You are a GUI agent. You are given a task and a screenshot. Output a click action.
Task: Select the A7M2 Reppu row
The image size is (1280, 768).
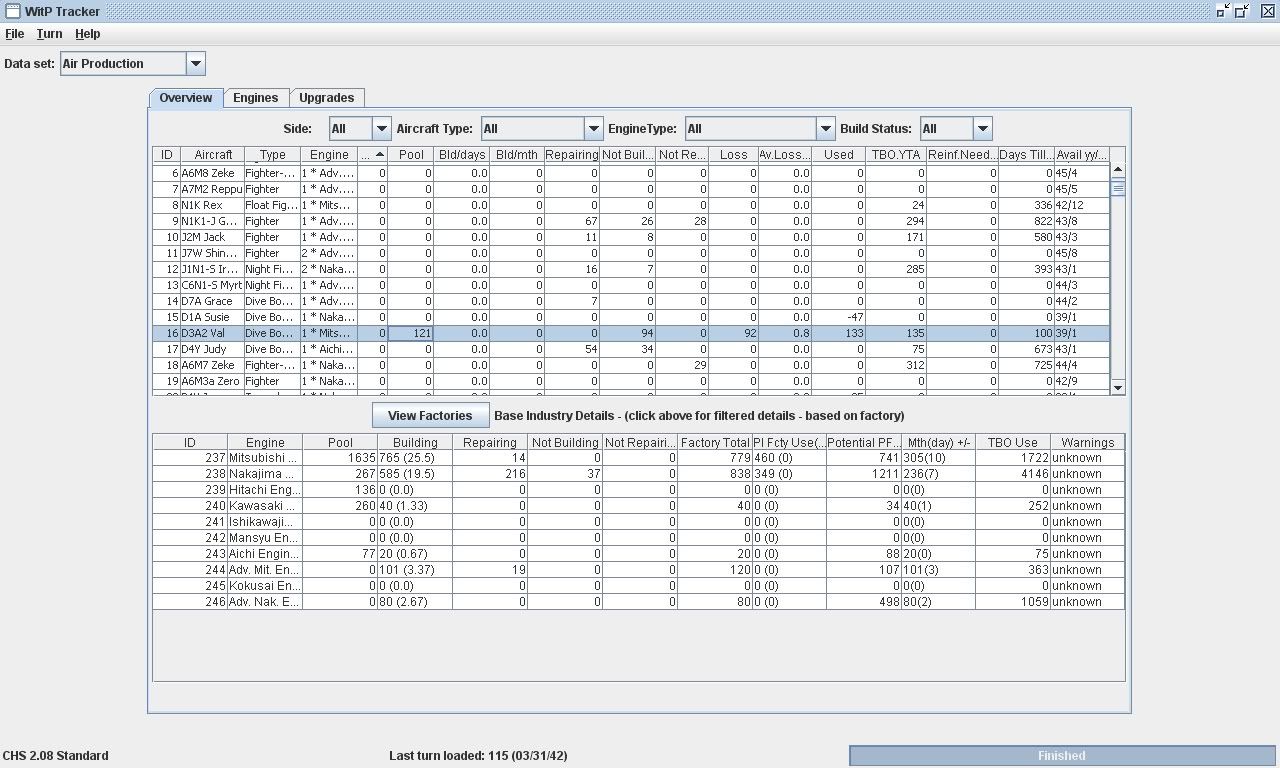[x=631, y=189]
